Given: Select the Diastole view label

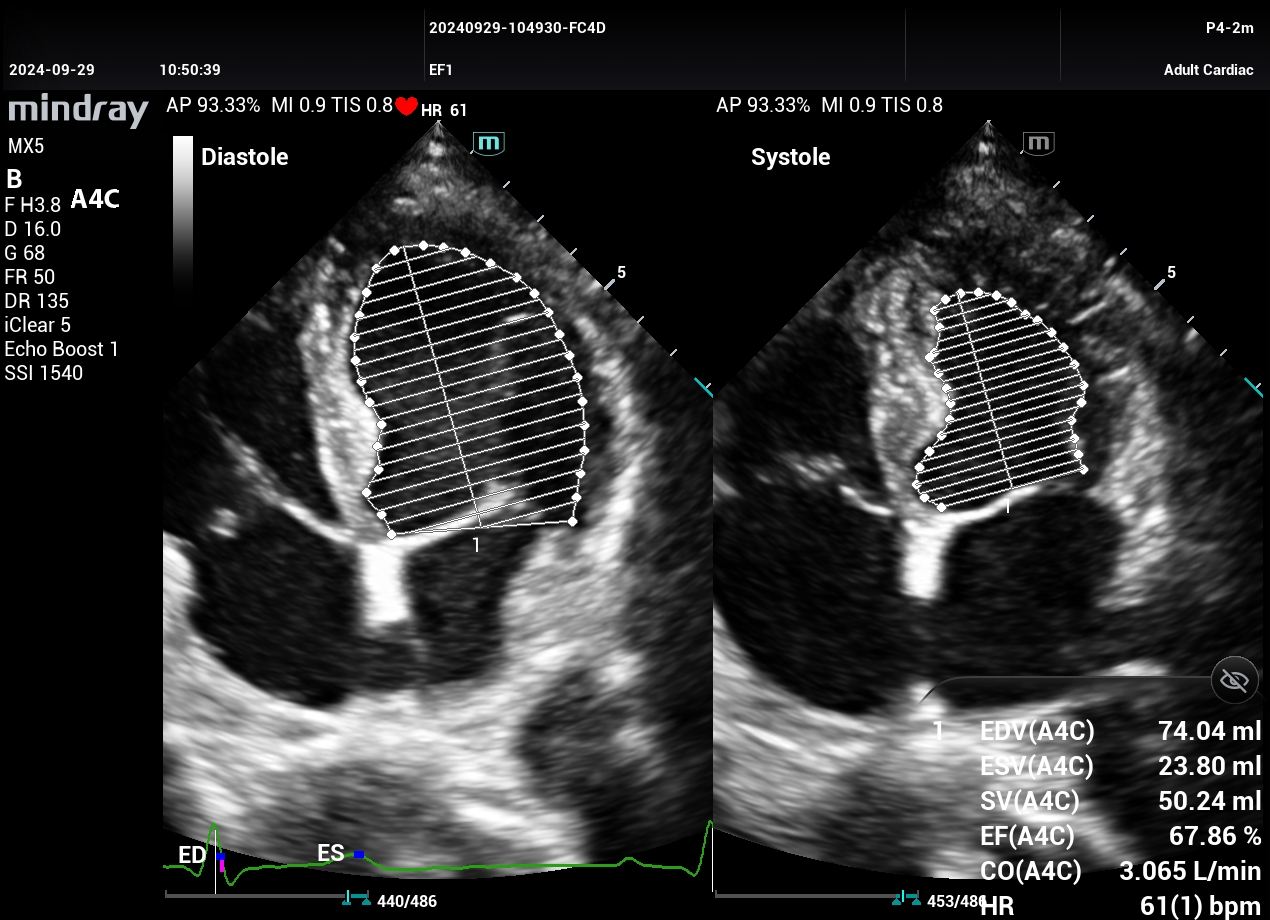Looking at the screenshot, I should [244, 157].
